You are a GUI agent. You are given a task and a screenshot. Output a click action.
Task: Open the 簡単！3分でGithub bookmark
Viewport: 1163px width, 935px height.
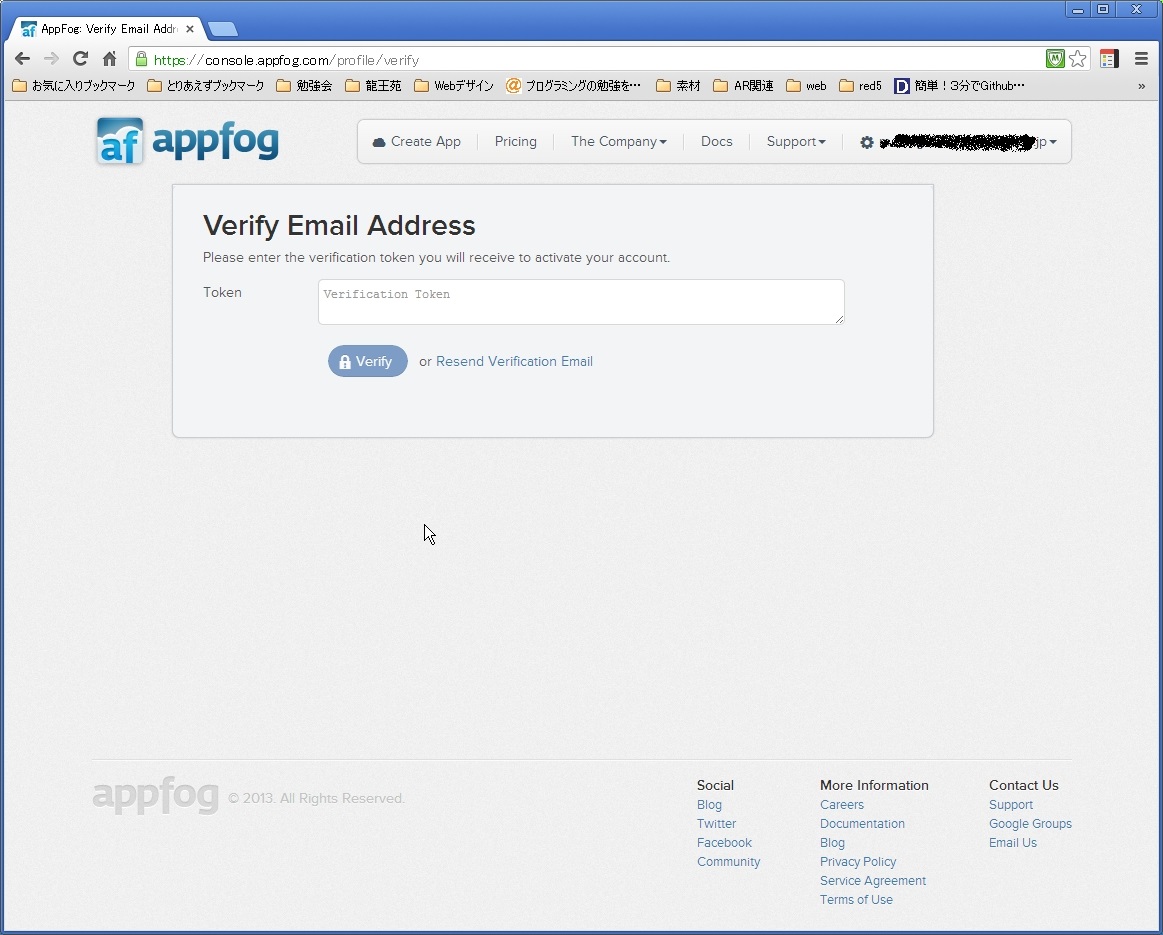point(960,86)
